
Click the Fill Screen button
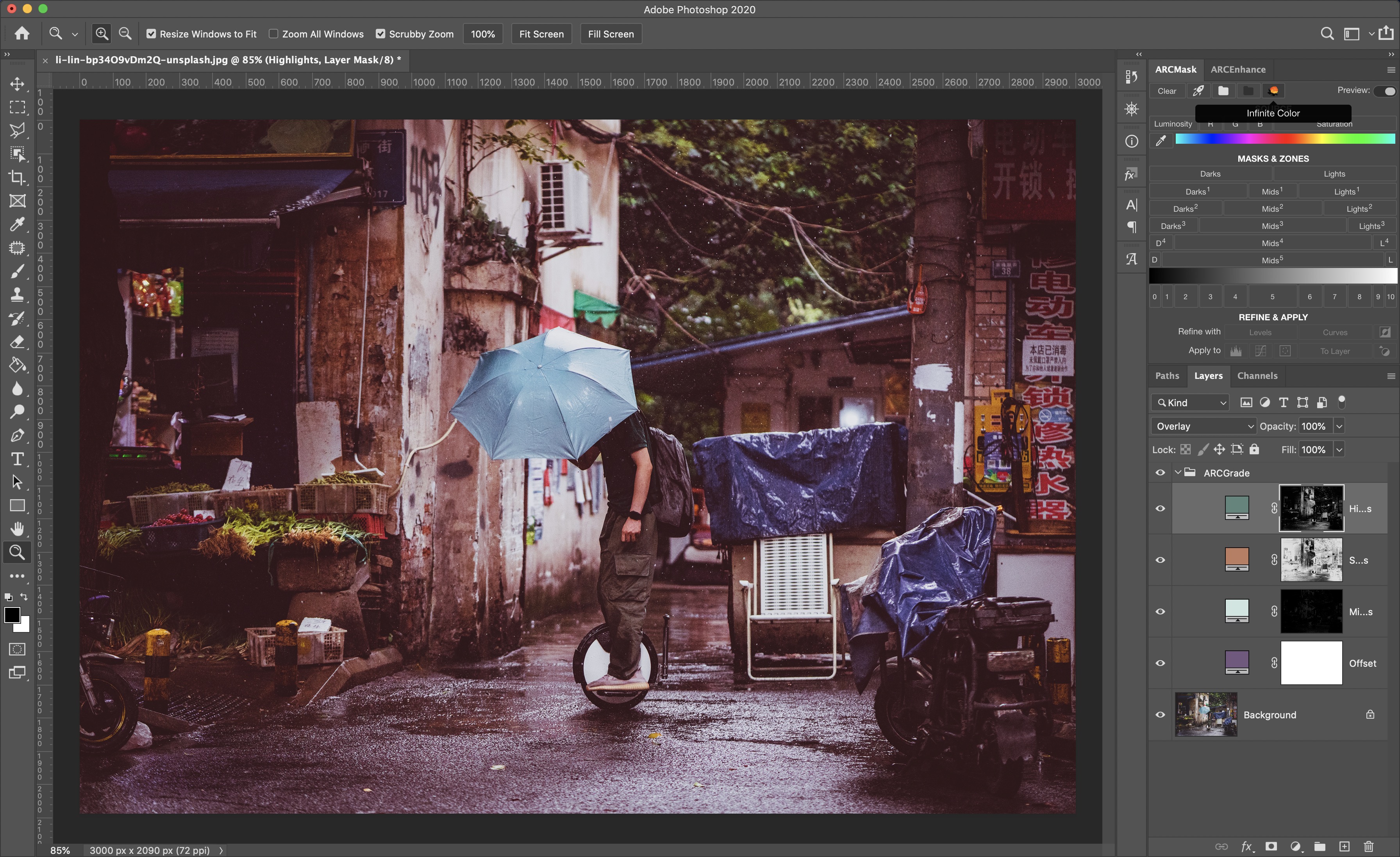tap(611, 34)
